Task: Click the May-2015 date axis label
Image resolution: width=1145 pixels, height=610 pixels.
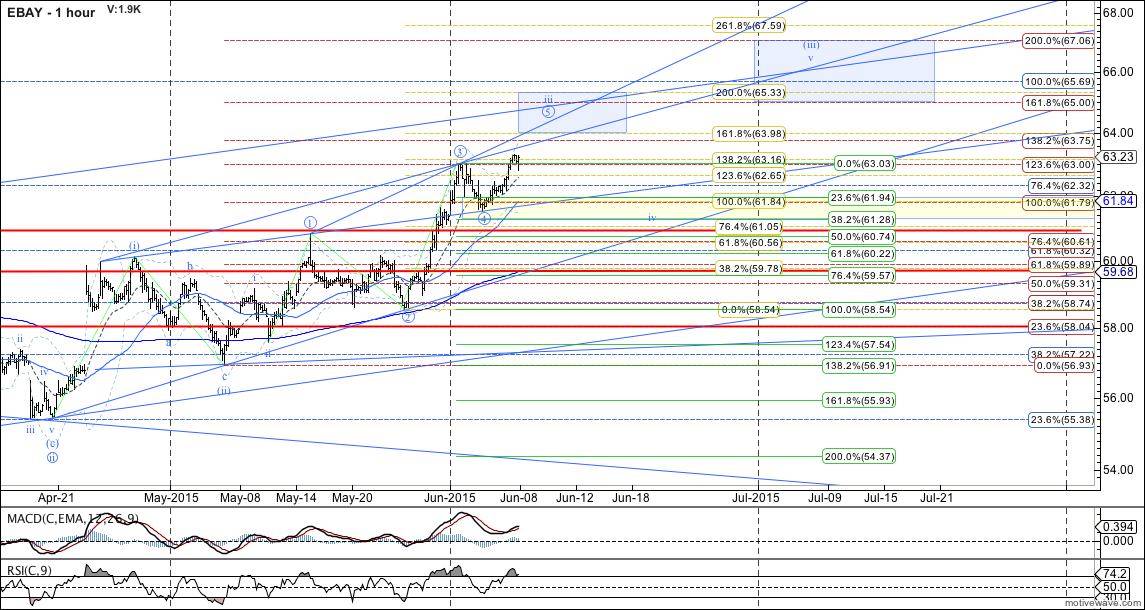Action: click(170, 497)
